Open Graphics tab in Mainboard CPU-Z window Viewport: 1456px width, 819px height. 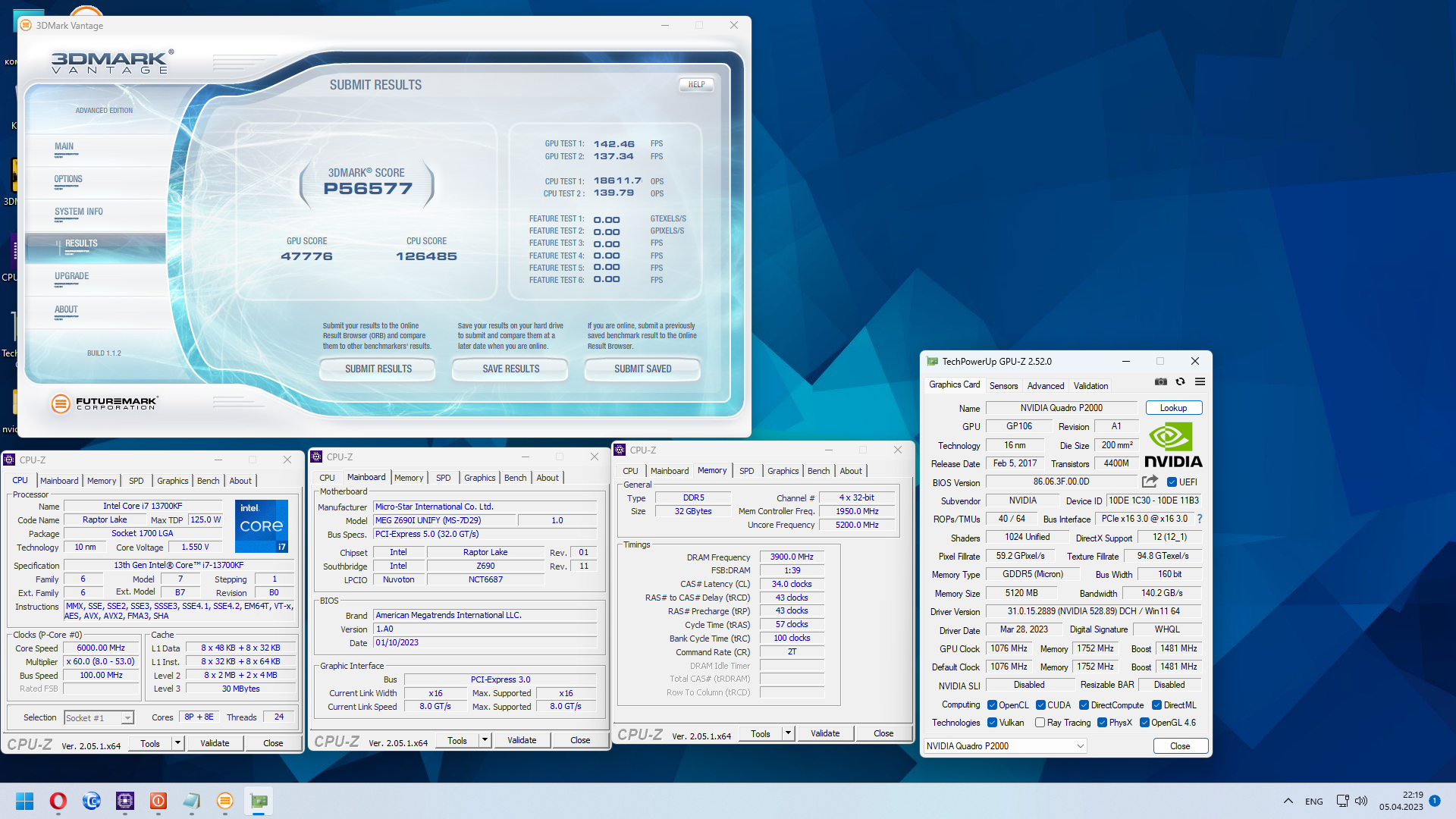pyautogui.click(x=479, y=478)
